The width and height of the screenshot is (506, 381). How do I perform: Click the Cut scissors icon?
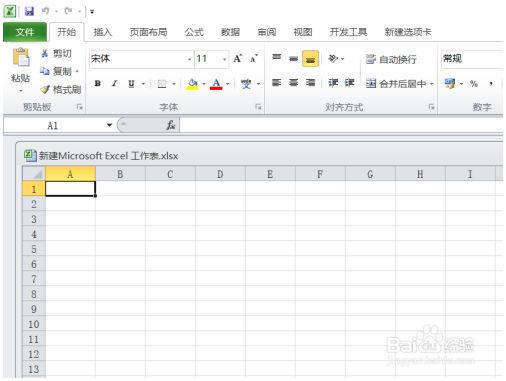pyautogui.click(x=44, y=53)
